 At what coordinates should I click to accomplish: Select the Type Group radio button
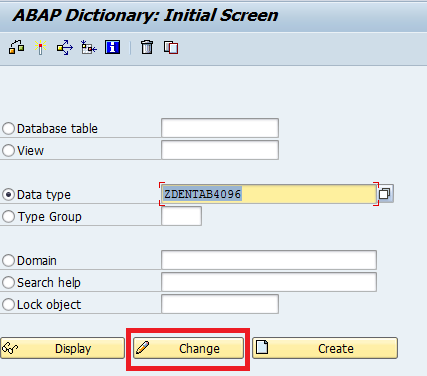(x=8, y=216)
